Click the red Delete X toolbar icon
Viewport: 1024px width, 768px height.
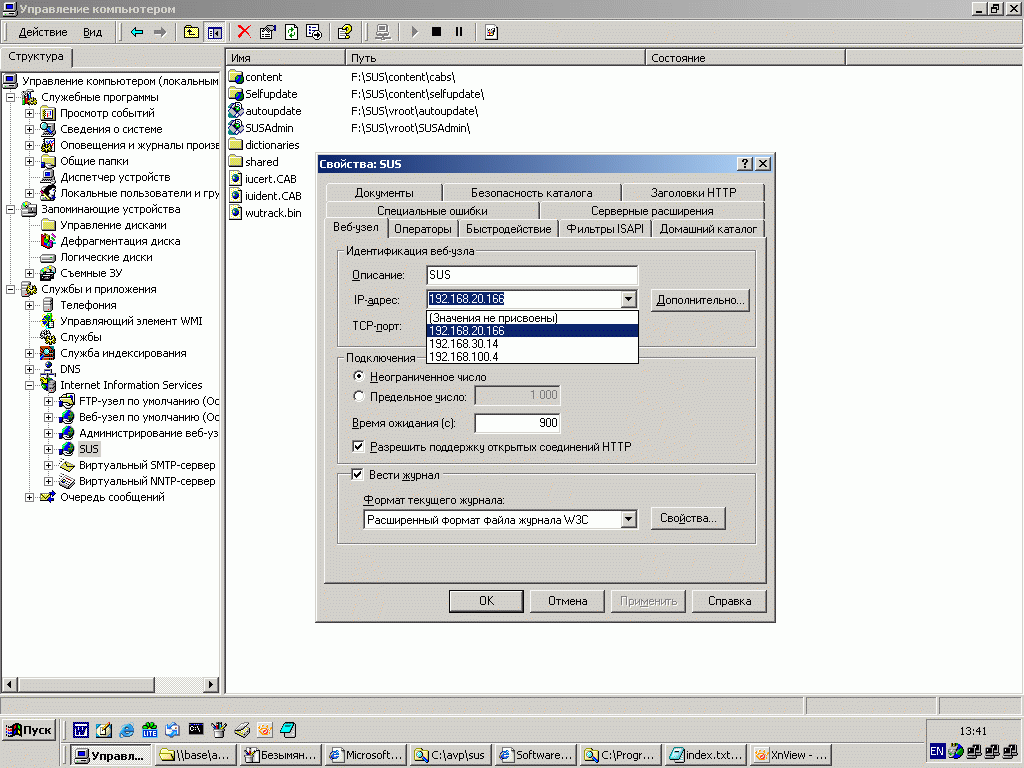[x=244, y=31]
